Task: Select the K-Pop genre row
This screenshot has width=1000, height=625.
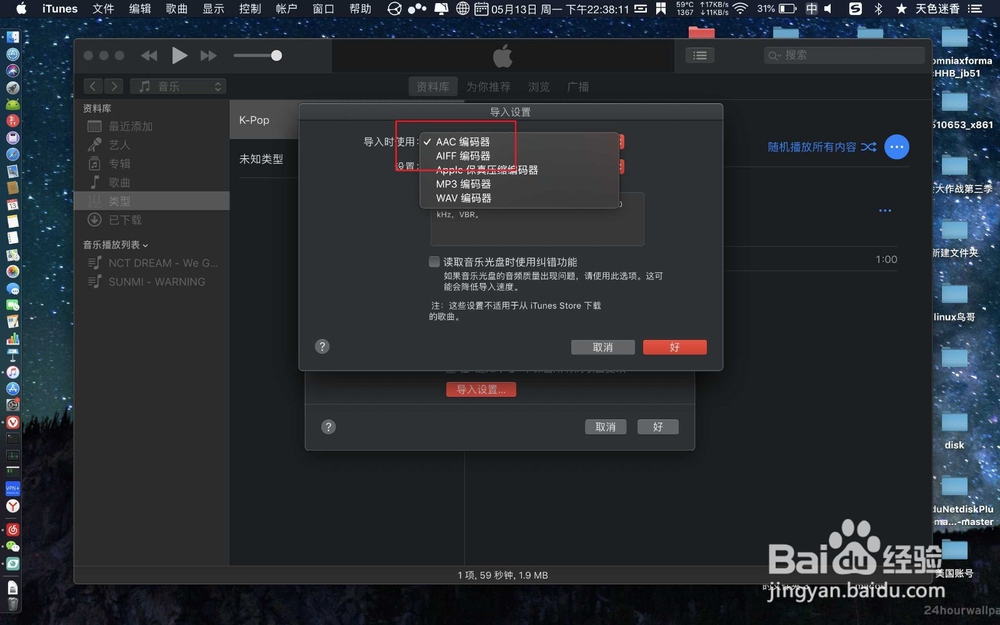Action: coord(265,120)
